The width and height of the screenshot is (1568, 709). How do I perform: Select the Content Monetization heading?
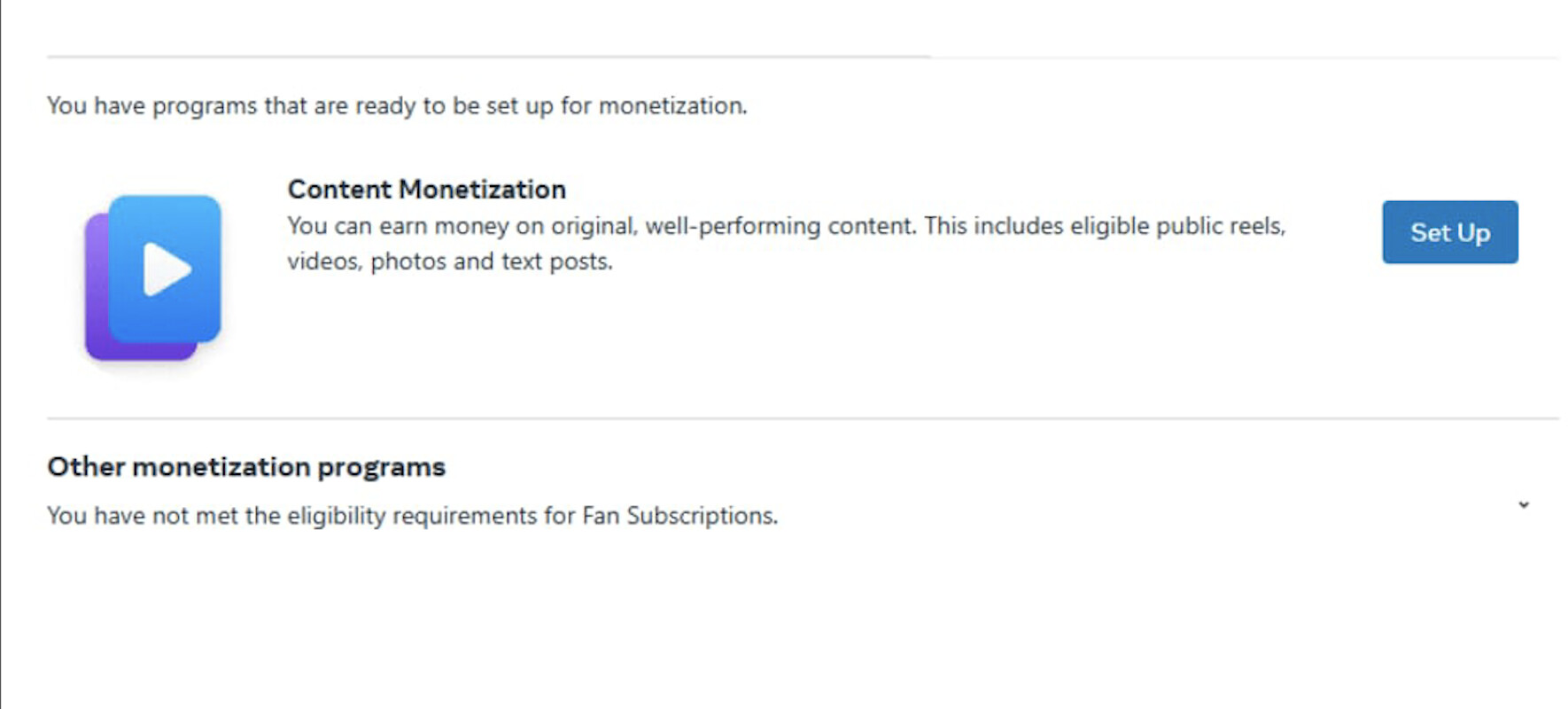[426, 190]
